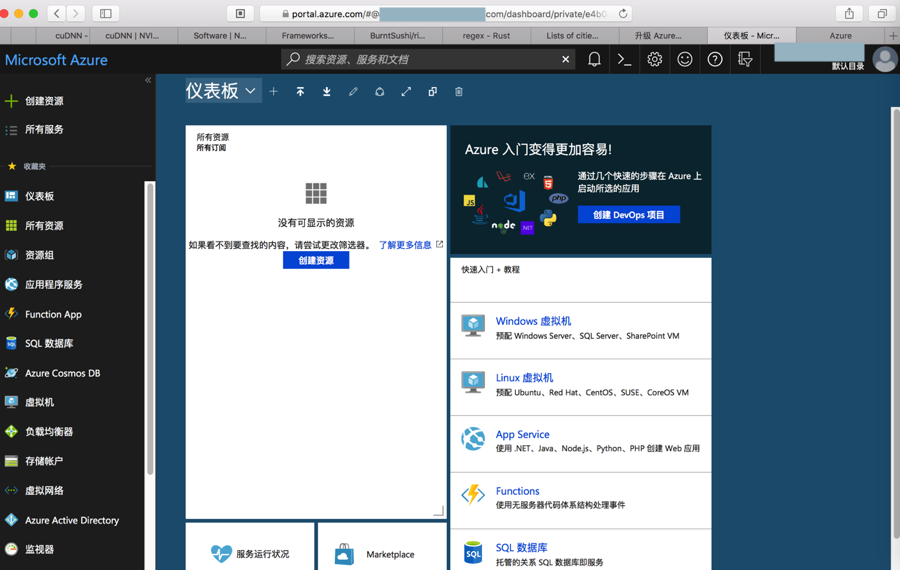Open directory and subscription filter icon

[x=745, y=59]
